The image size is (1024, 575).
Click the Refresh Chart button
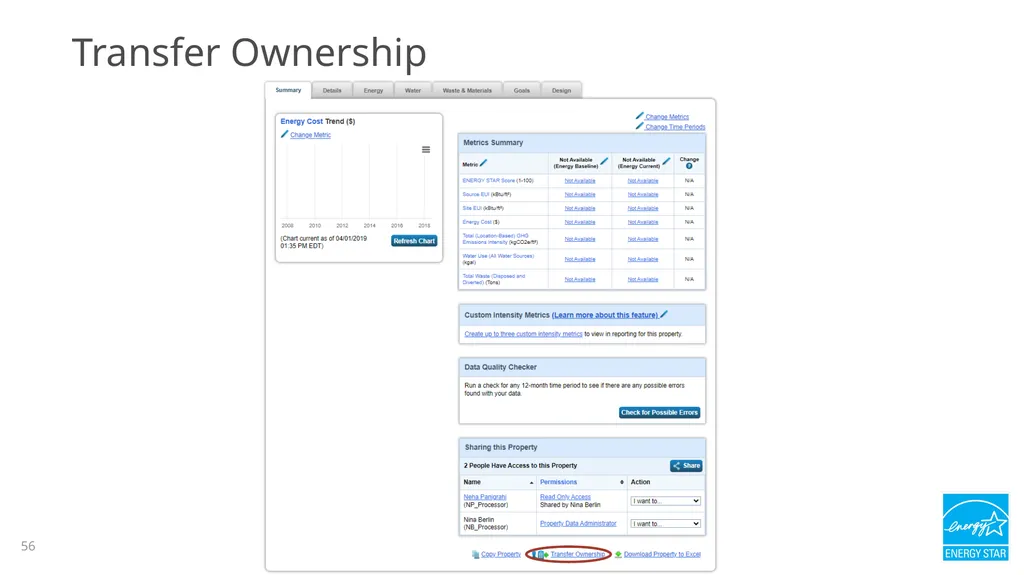pyautogui.click(x=414, y=241)
